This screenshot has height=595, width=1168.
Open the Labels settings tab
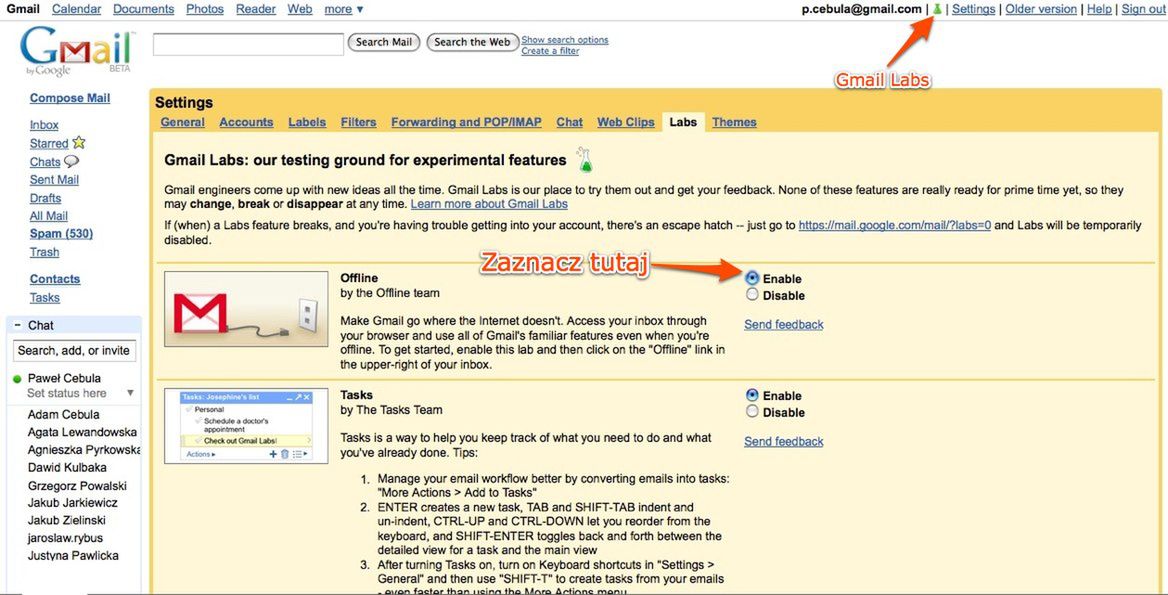coord(307,122)
